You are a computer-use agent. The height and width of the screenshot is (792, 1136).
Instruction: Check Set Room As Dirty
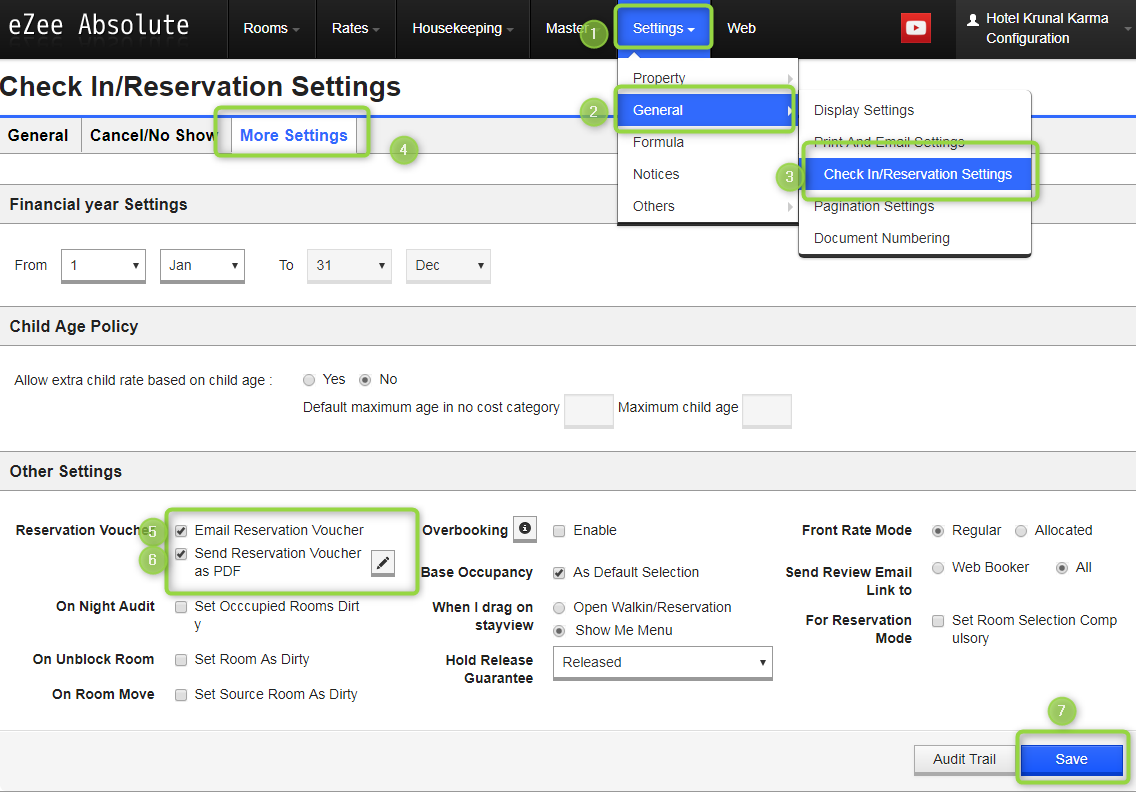(x=181, y=660)
